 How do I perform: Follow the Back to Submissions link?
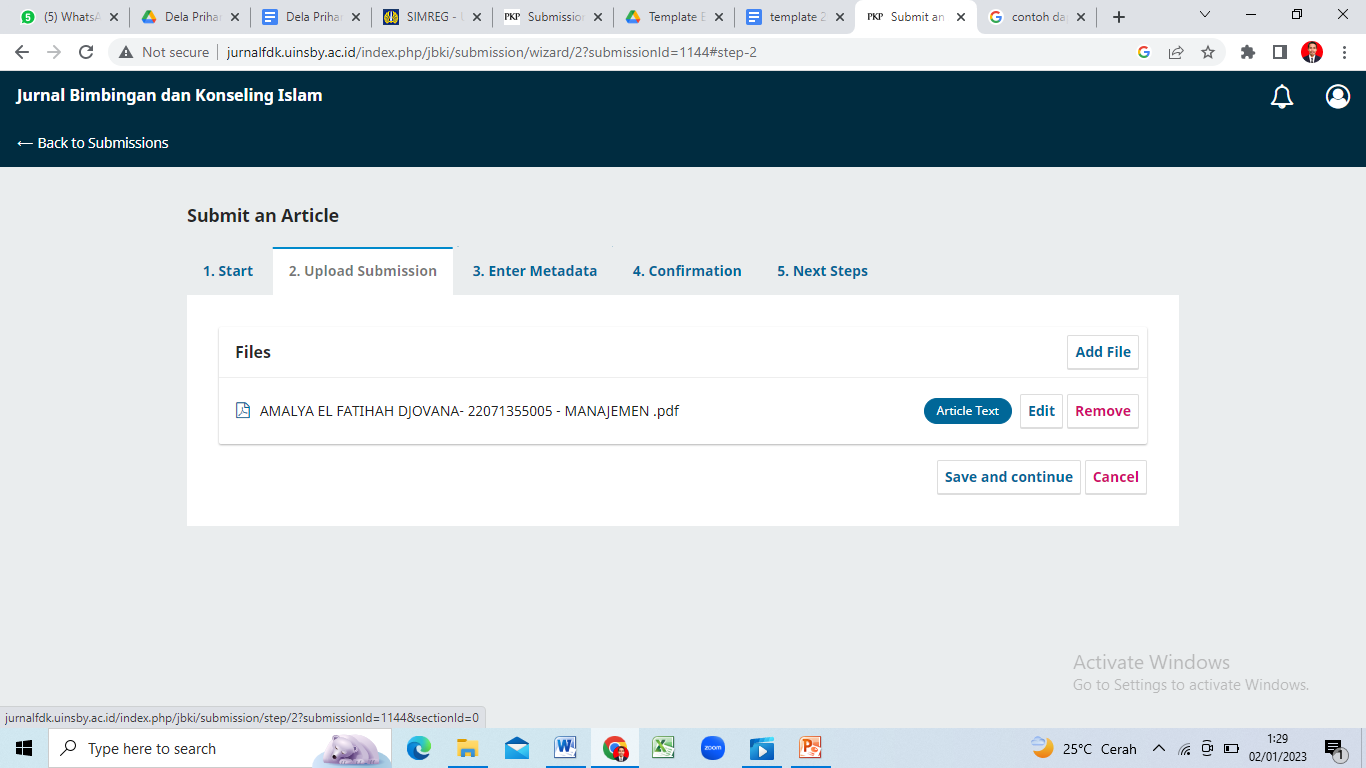tap(93, 143)
